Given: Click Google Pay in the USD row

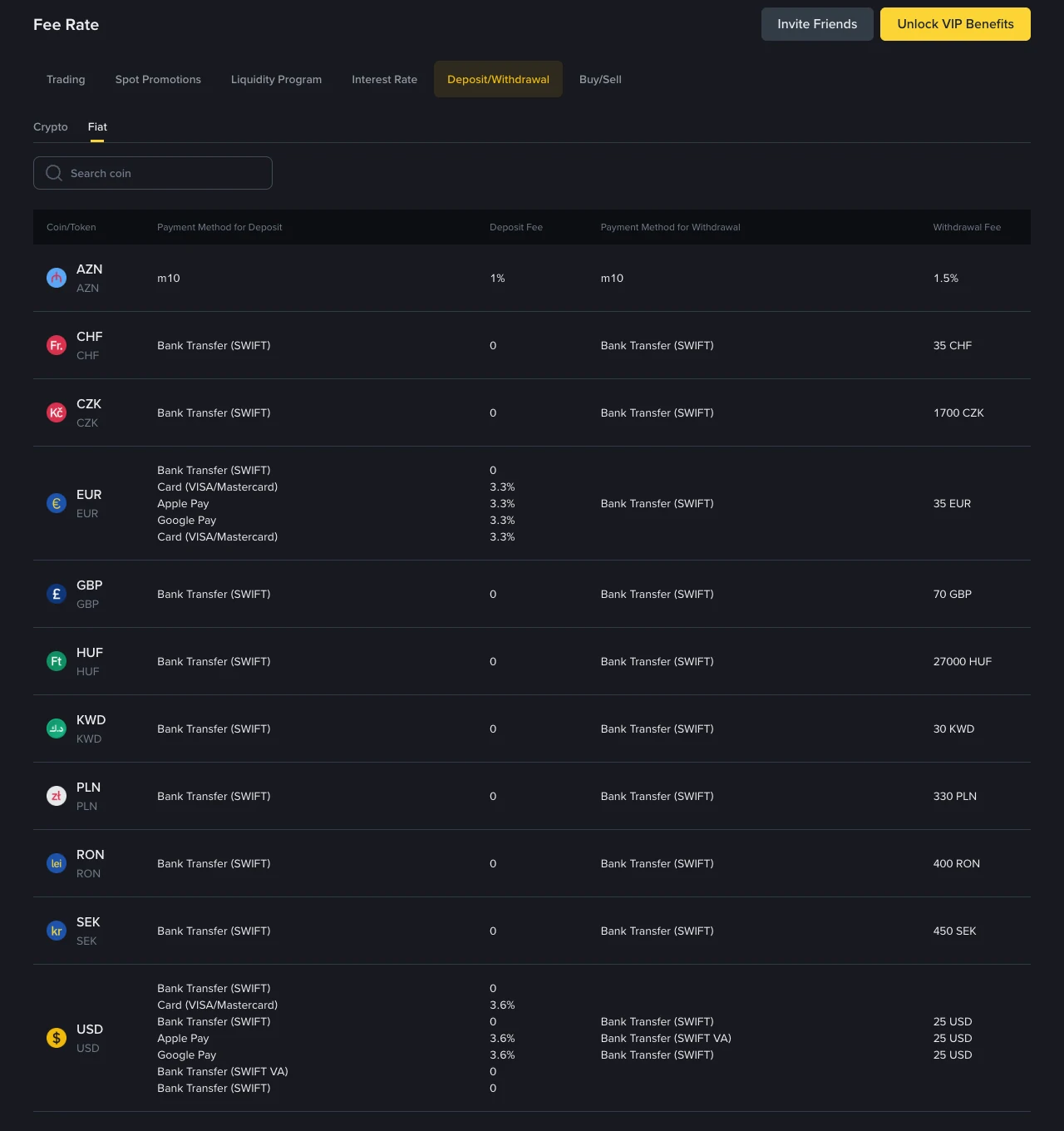Looking at the screenshot, I should pyautogui.click(x=187, y=1054).
